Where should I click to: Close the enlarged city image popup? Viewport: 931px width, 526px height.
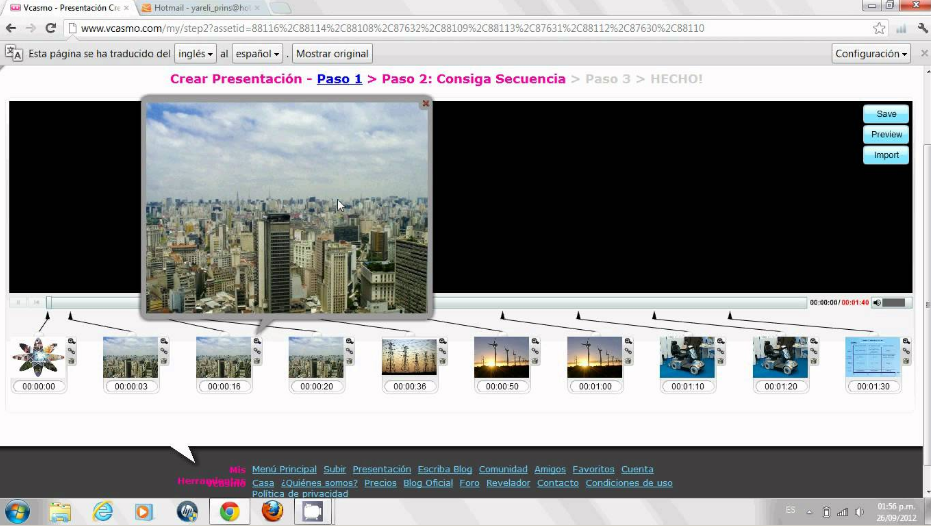point(425,103)
